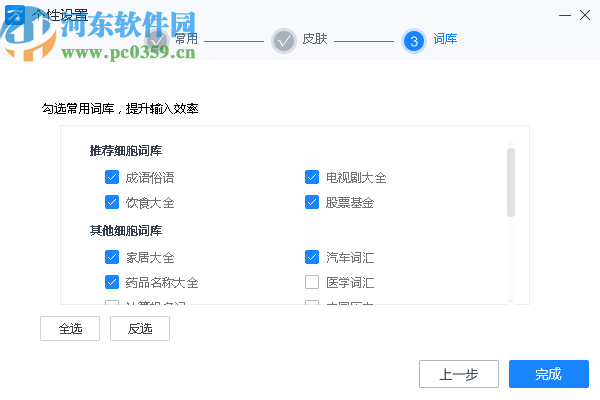
Task: Toggle the 股票基金 checkbox
Action: point(312,202)
